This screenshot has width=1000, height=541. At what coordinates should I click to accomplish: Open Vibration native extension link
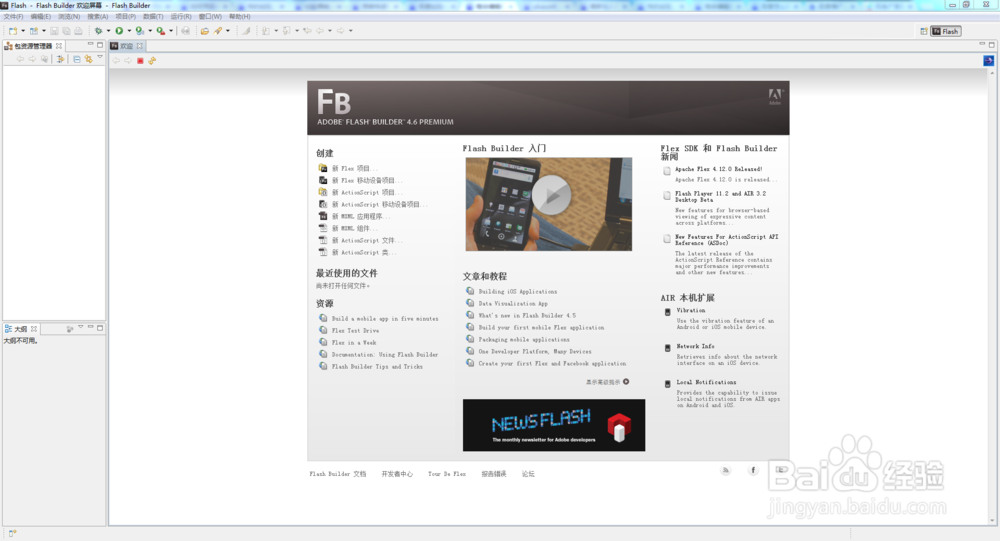[691, 310]
